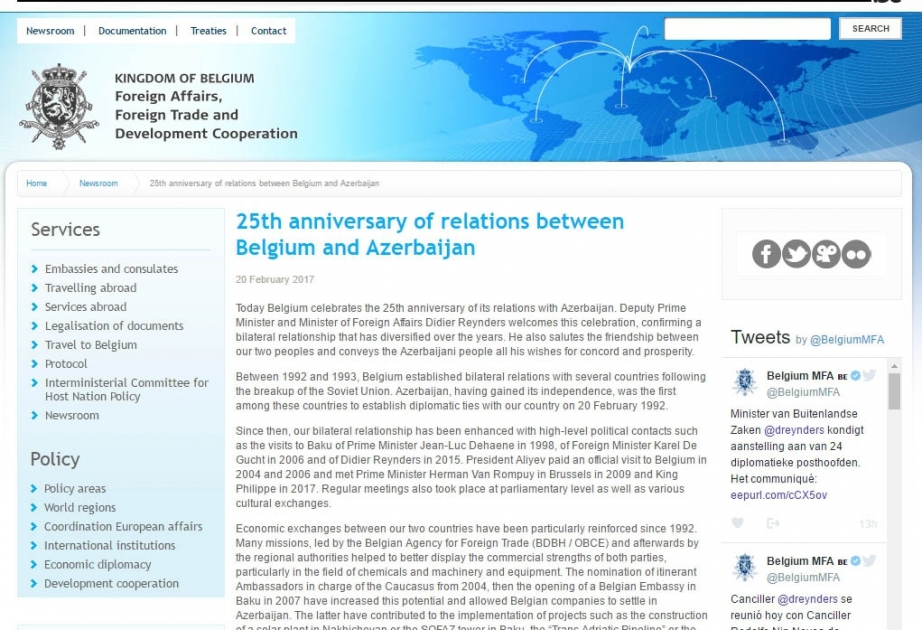Viewport: 922px width, 630px height.
Task: Focus the search input field
Action: pyautogui.click(x=747, y=28)
